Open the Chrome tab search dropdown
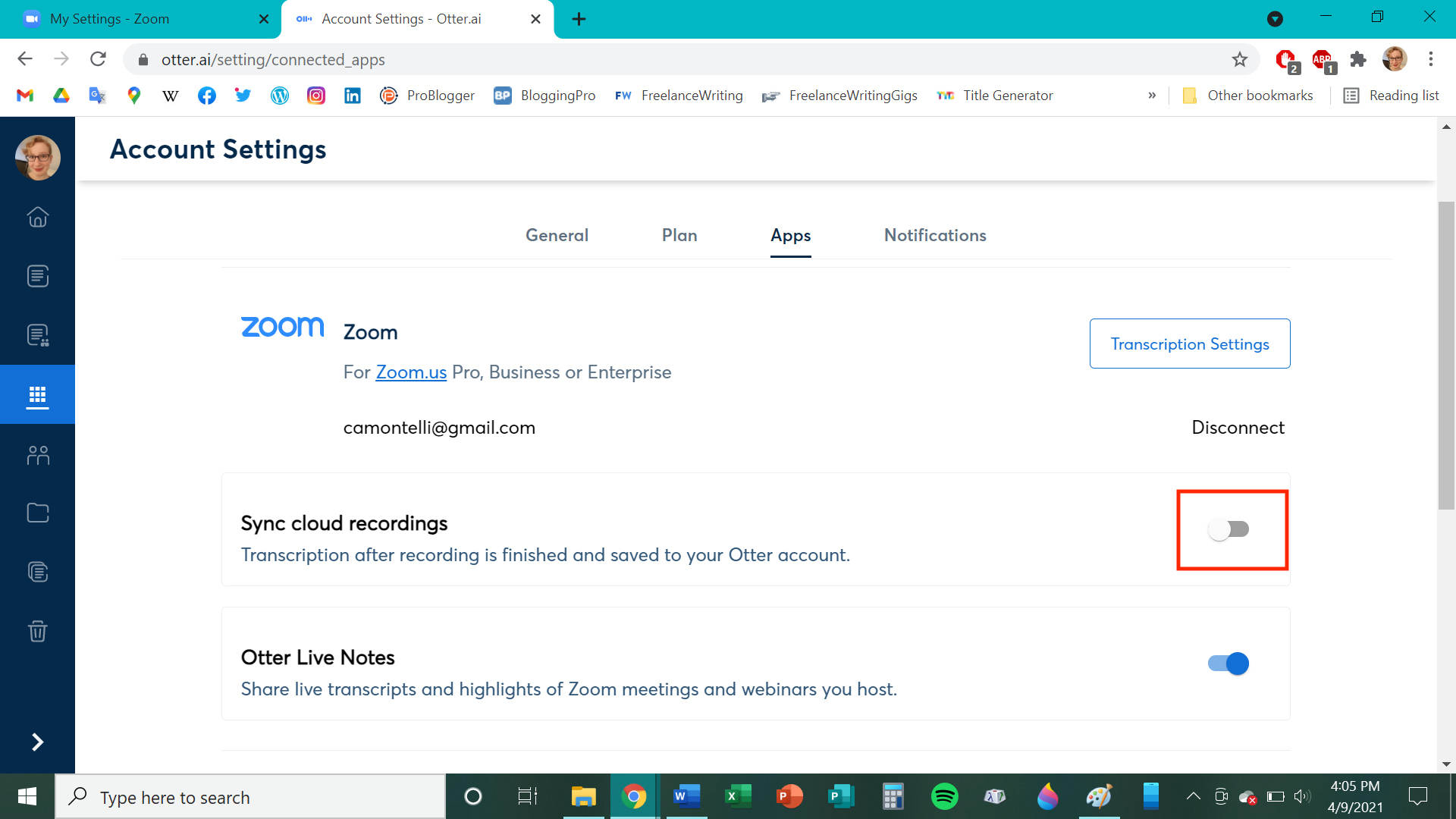Image resolution: width=1456 pixels, height=819 pixels. tap(1275, 19)
